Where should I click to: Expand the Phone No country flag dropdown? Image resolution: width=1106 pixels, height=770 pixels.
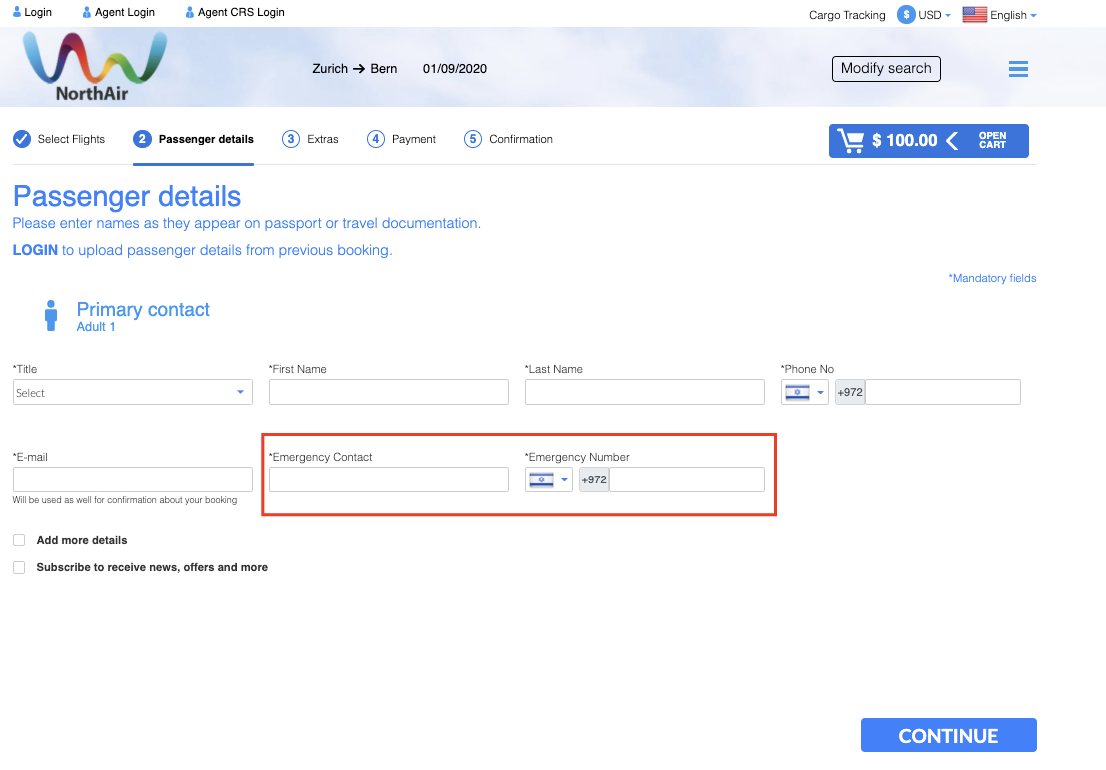pyautogui.click(x=805, y=393)
